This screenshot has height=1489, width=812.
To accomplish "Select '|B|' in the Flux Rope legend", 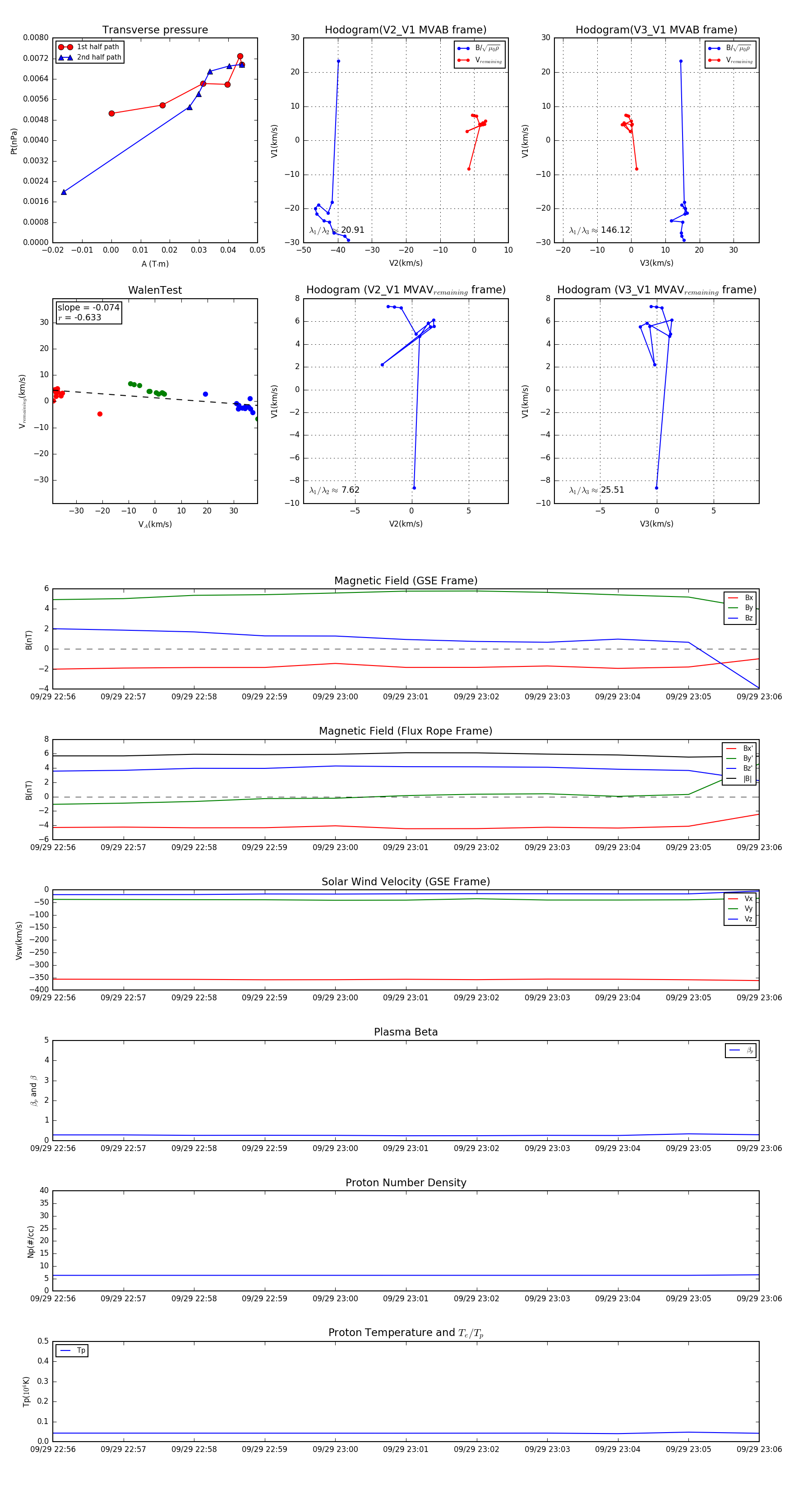I will [740, 779].
